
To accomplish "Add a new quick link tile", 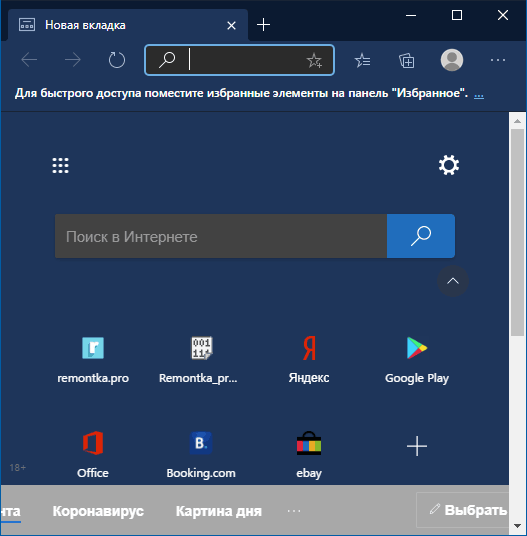I will coord(417,446).
